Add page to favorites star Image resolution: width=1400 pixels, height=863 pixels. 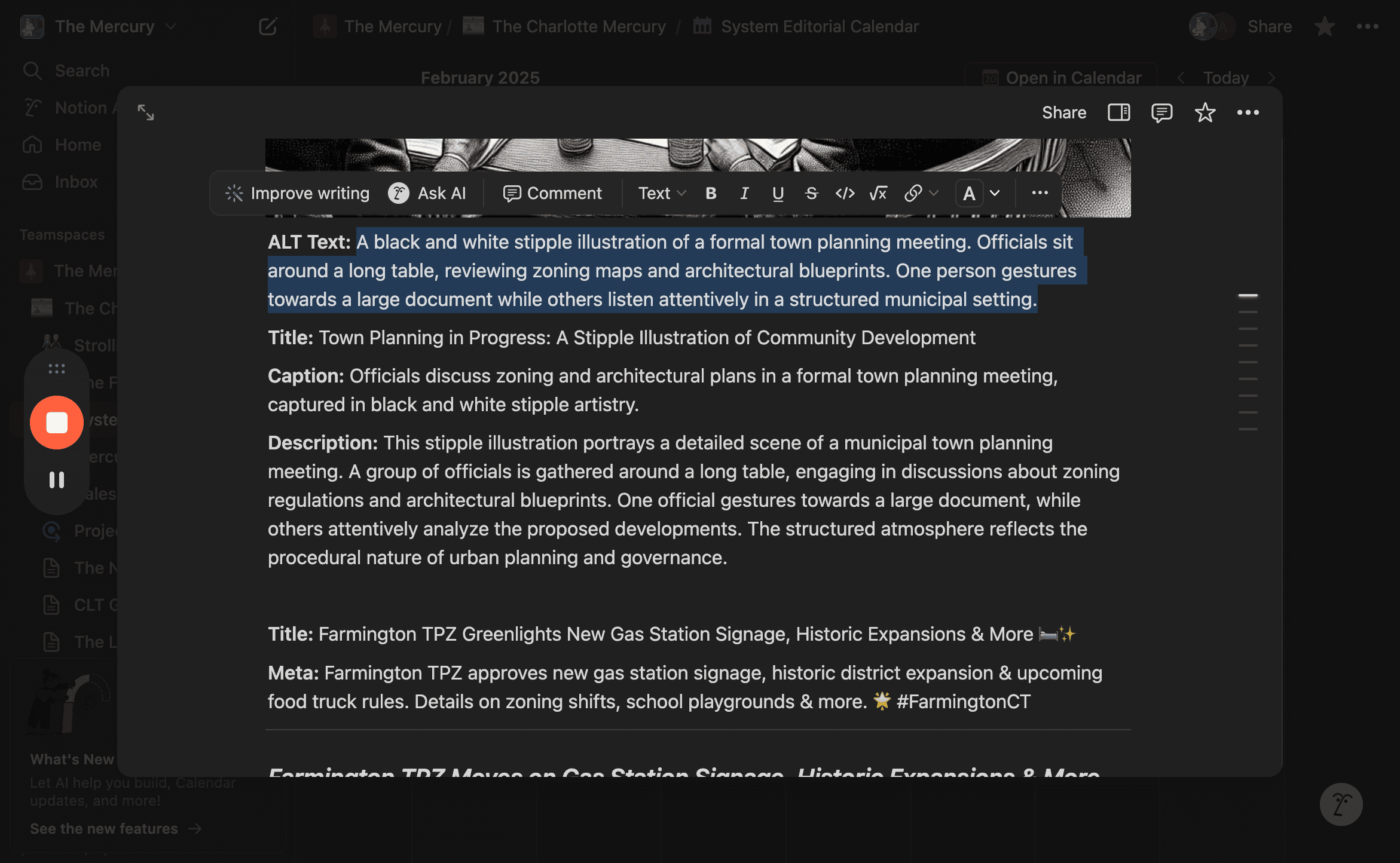click(1205, 112)
